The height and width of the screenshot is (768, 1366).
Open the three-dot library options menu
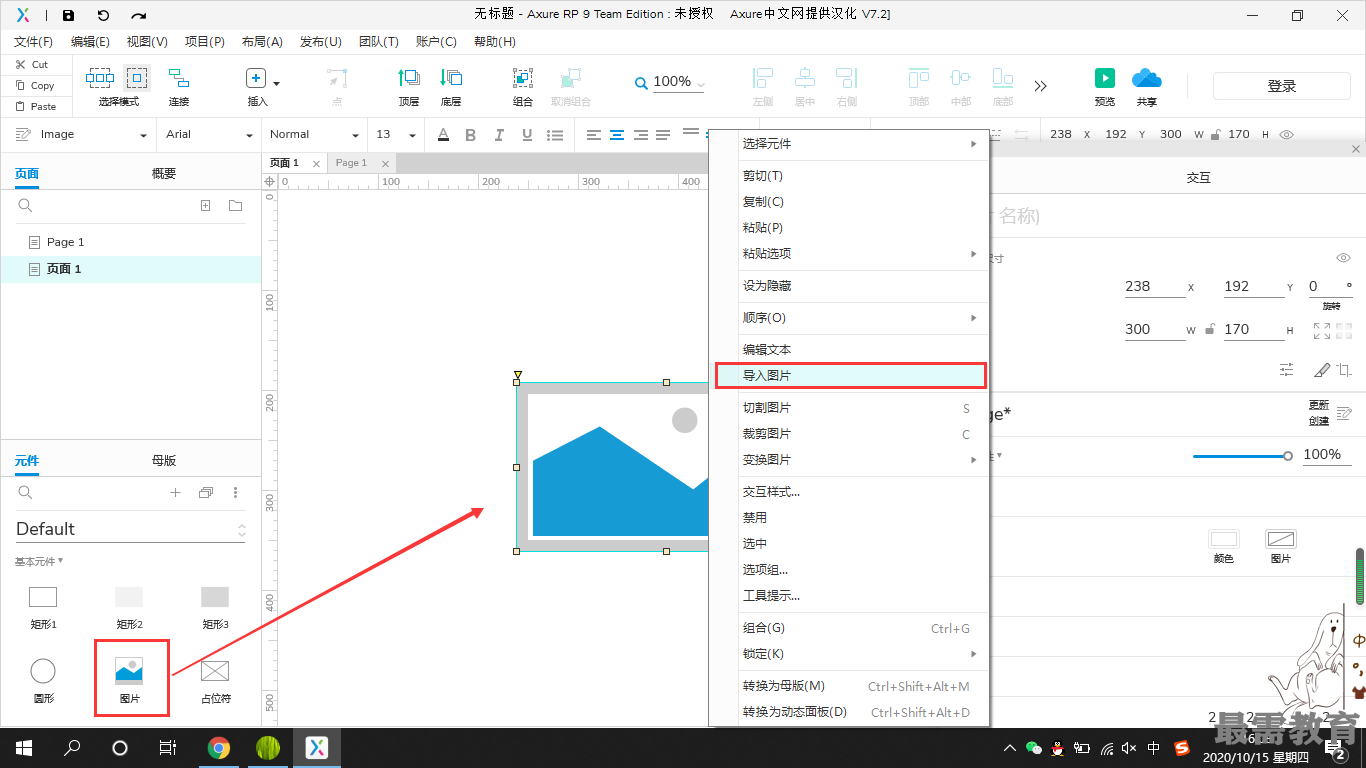point(236,492)
